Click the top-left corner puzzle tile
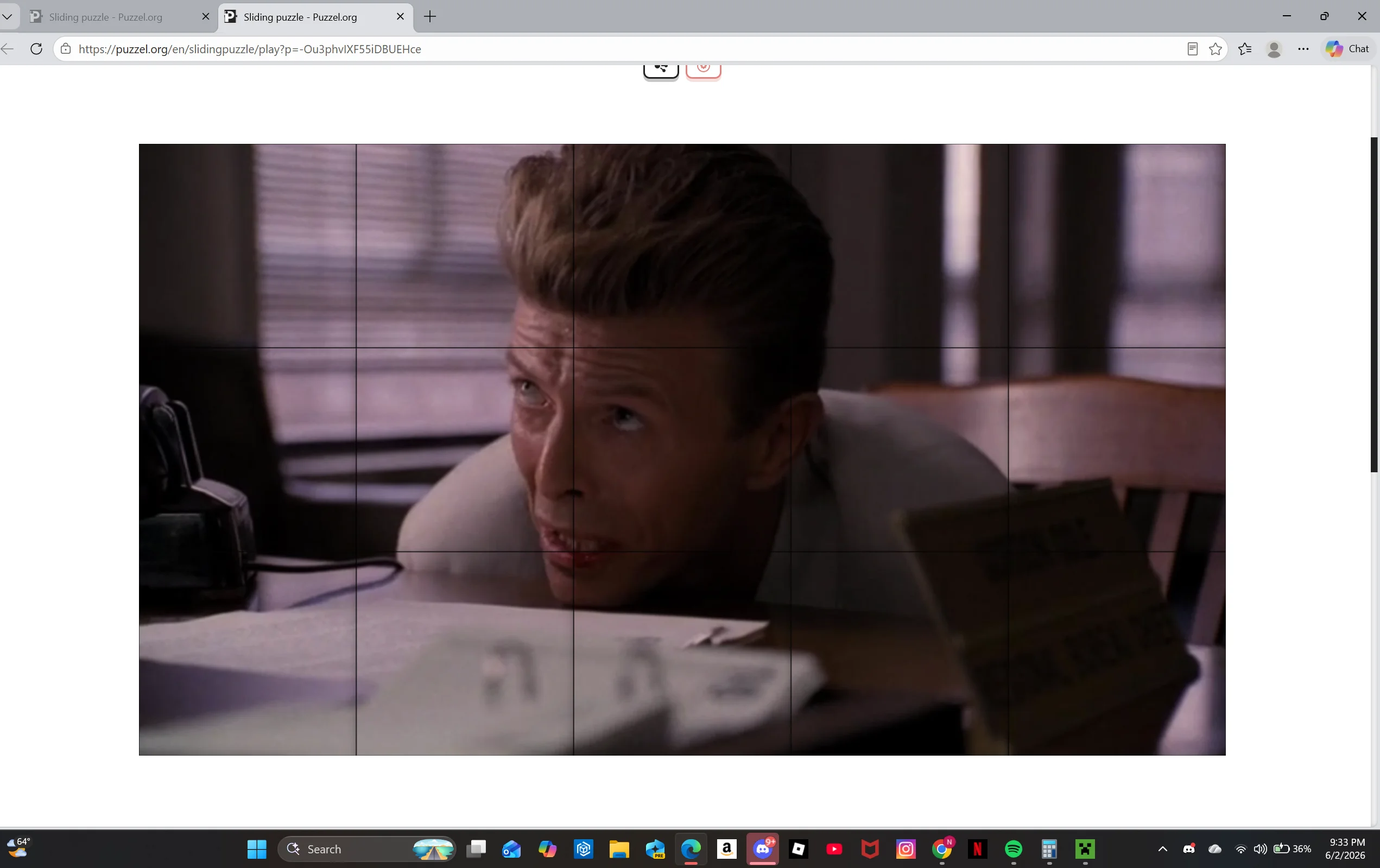The width and height of the screenshot is (1380, 868). point(248,246)
